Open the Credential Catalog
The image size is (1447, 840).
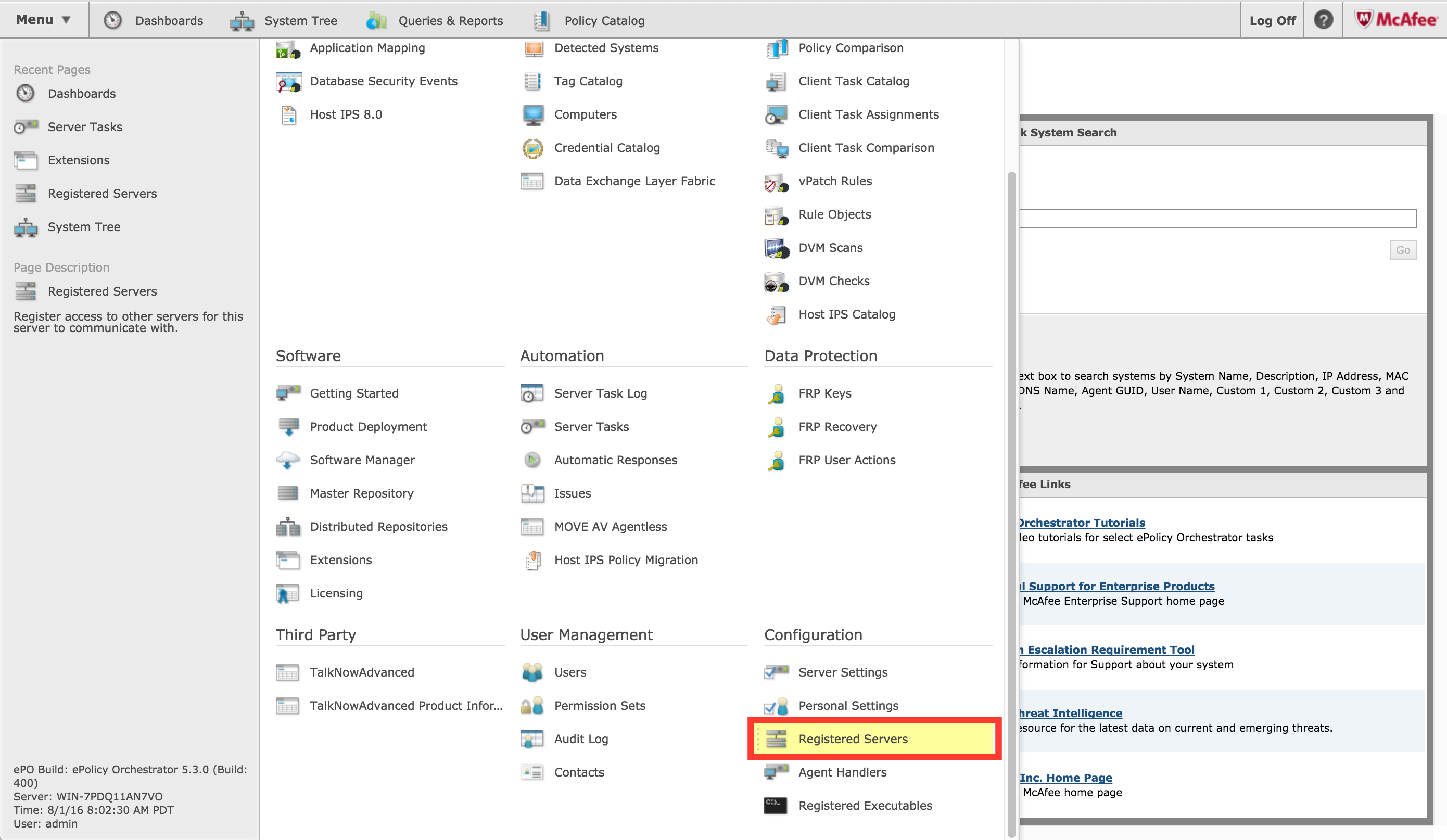[x=607, y=148]
